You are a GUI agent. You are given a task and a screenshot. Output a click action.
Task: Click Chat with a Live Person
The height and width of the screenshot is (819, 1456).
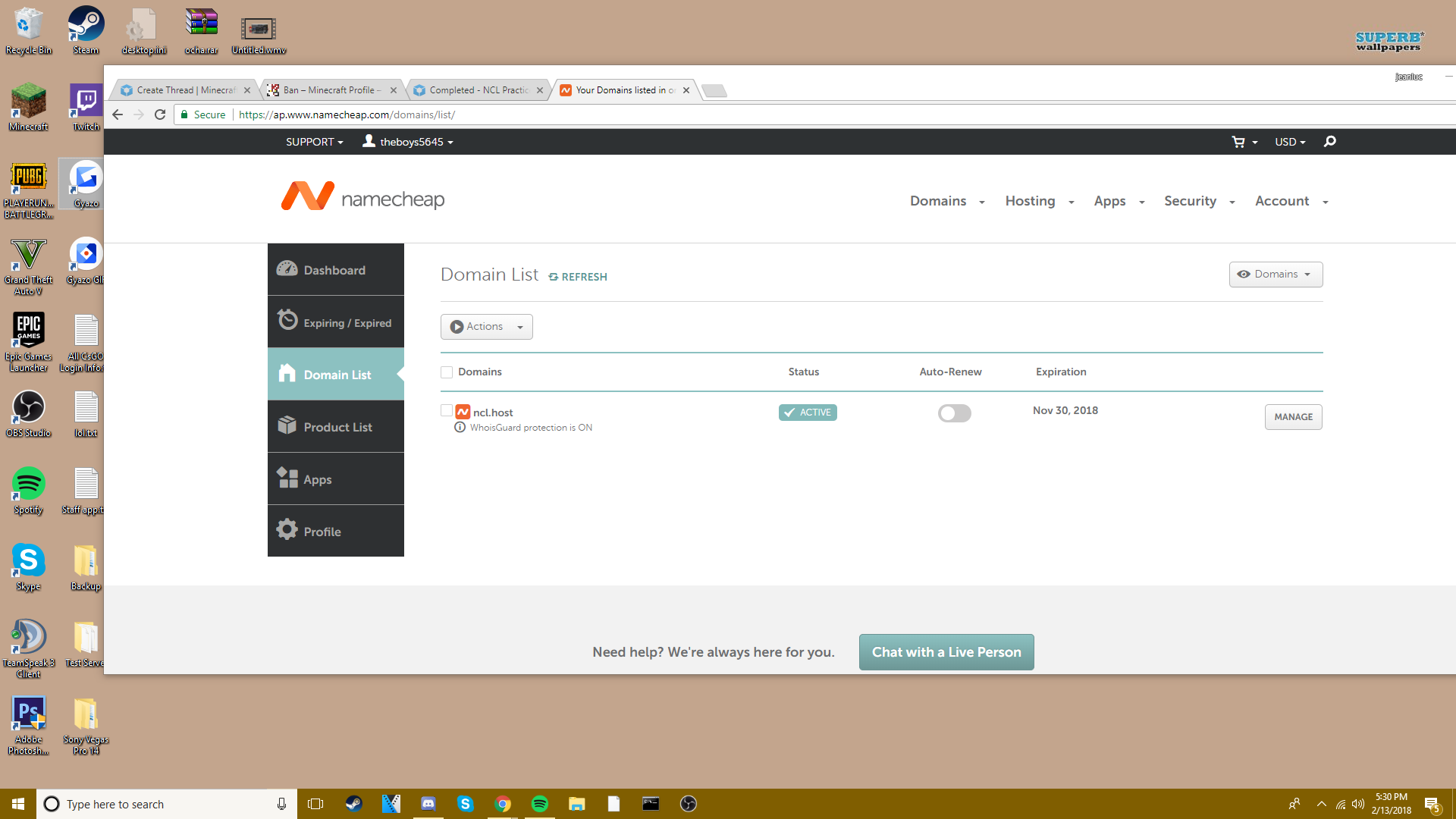946,652
